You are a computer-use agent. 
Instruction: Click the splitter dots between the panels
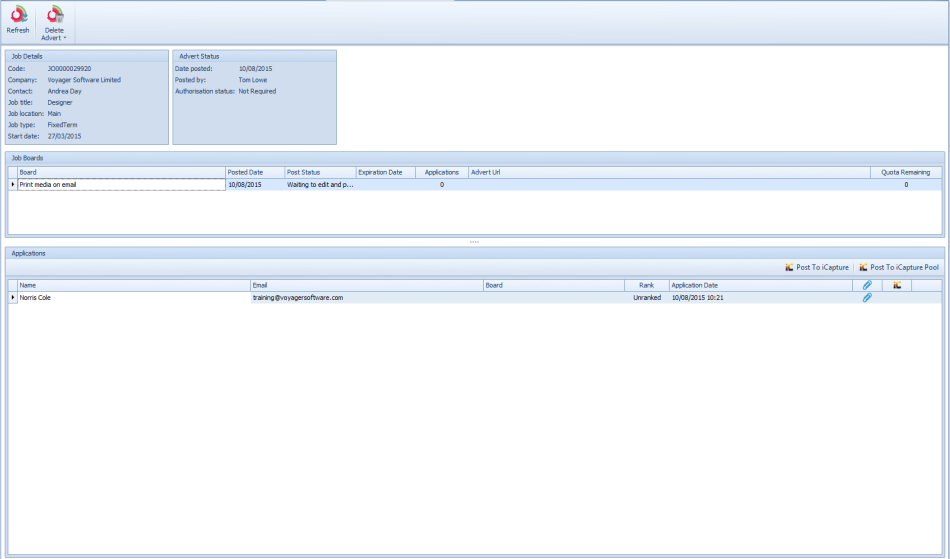click(475, 242)
